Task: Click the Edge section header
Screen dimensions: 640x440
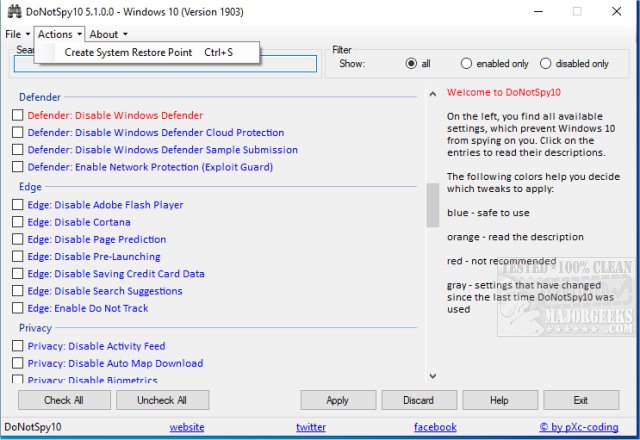Action: [x=30, y=187]
